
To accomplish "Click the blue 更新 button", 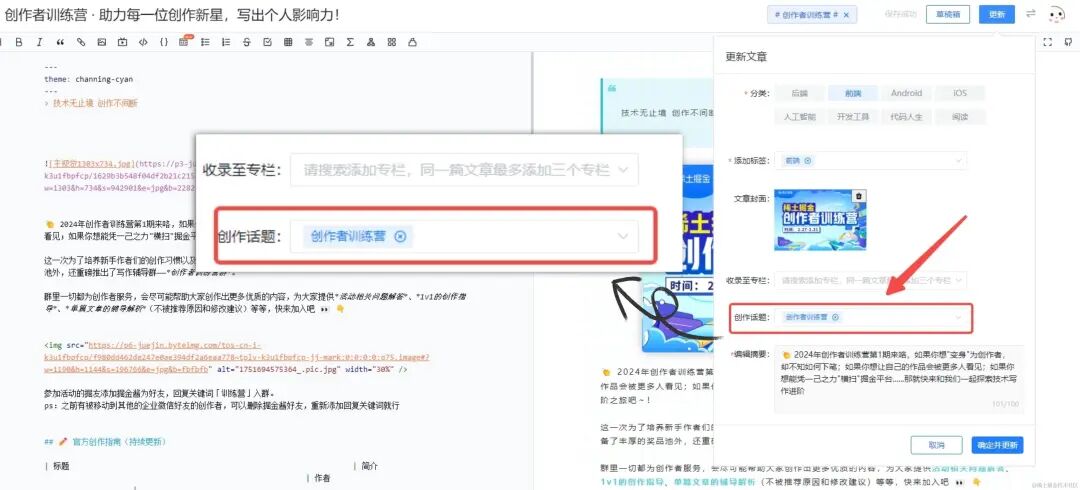I will pyautogui.click(x=997, y=14).
